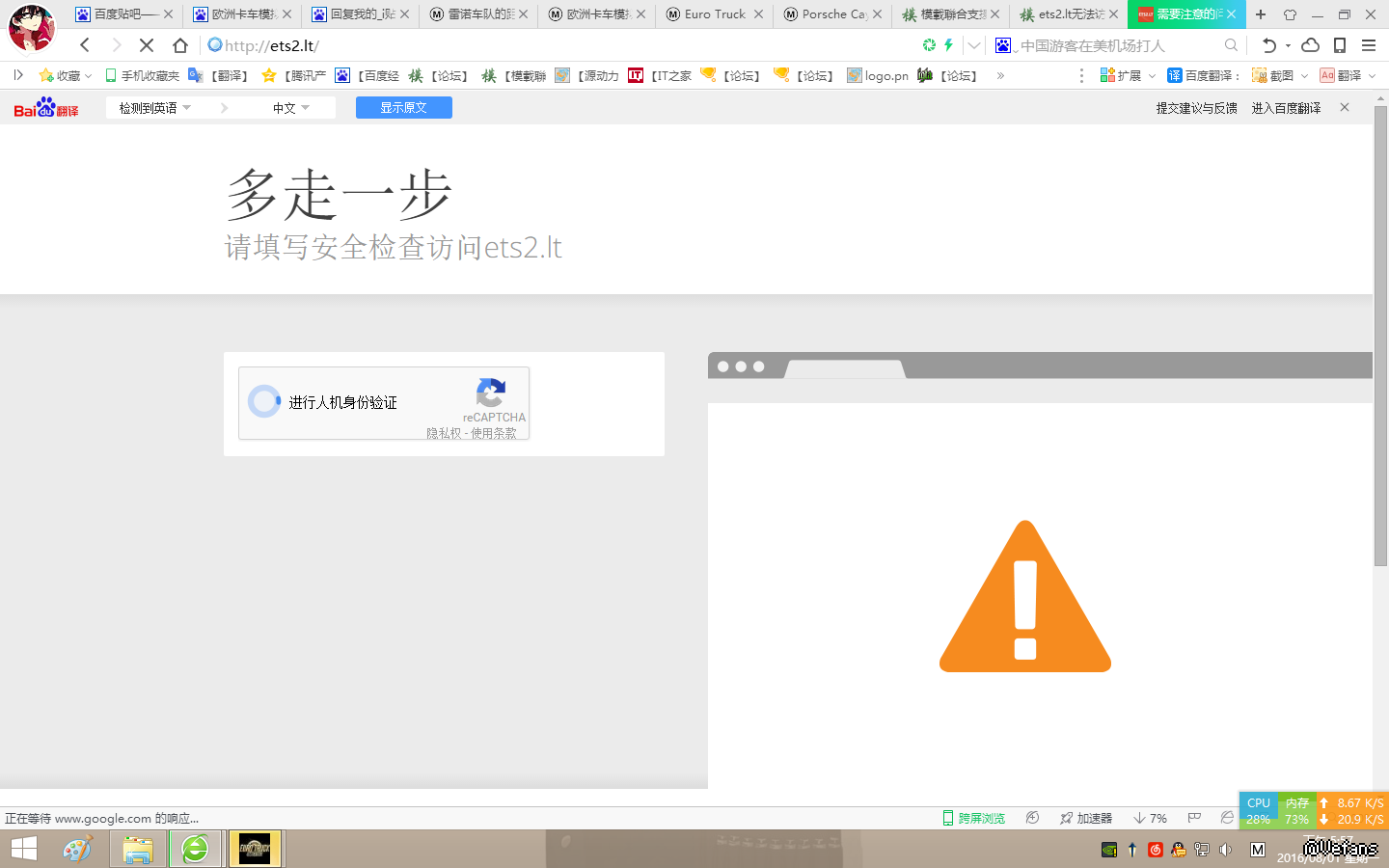
Task: Open the reCAPTCHA 隐私权 privacy link
Action: click(444, 433)
